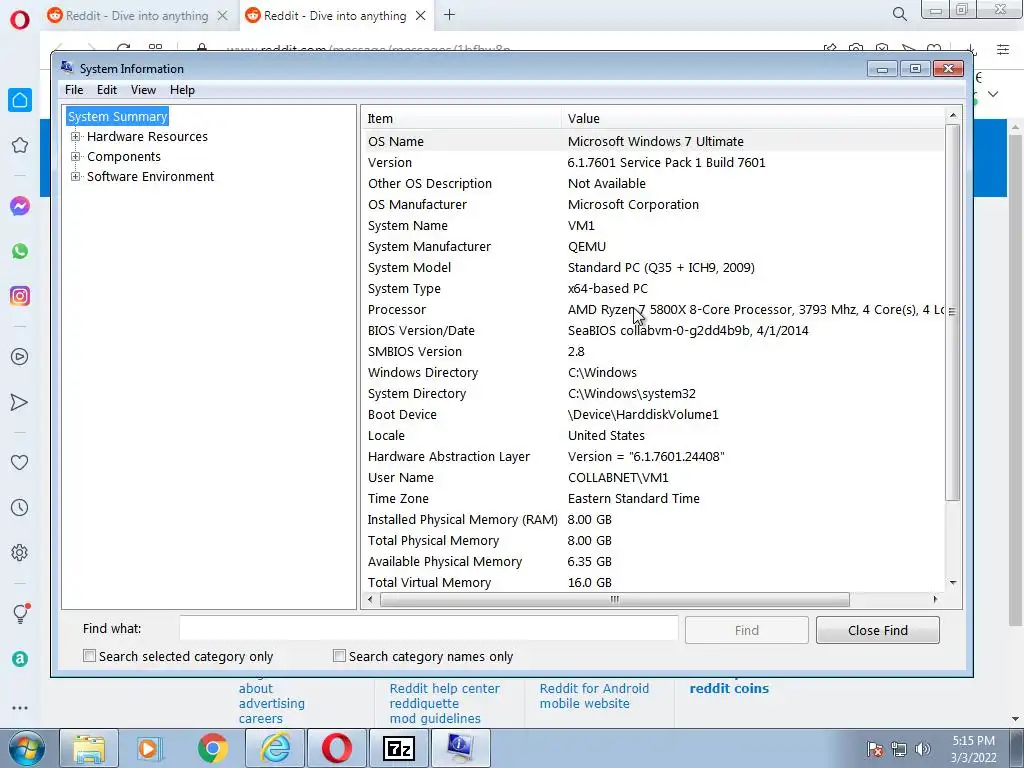Click in the 'Find what' text field
This screenshot has height=768, width=1024.
[428, 628]
